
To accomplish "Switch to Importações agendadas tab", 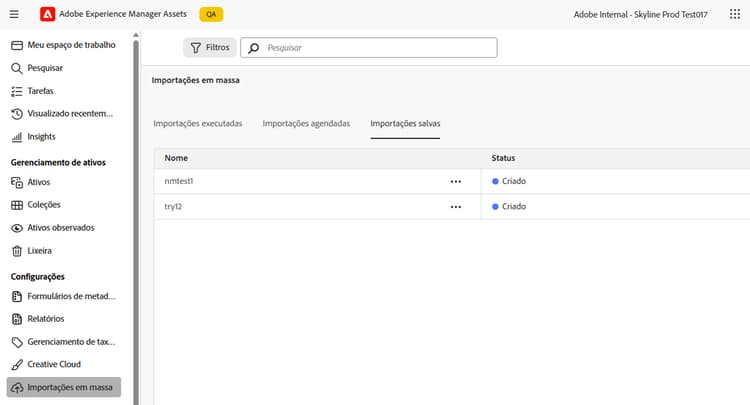I will [306, 123].
